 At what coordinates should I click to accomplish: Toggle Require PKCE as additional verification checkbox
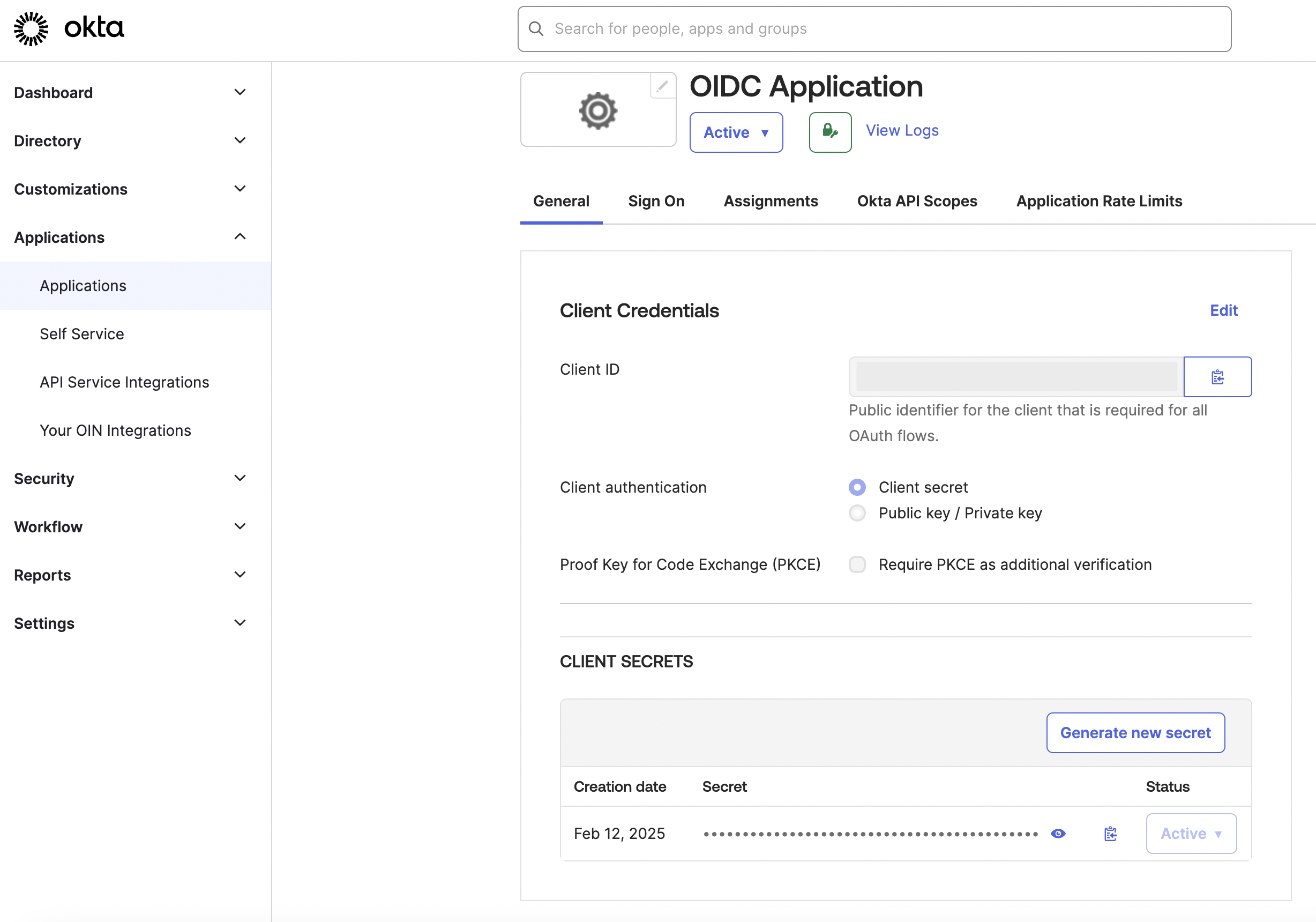(857, 565)
